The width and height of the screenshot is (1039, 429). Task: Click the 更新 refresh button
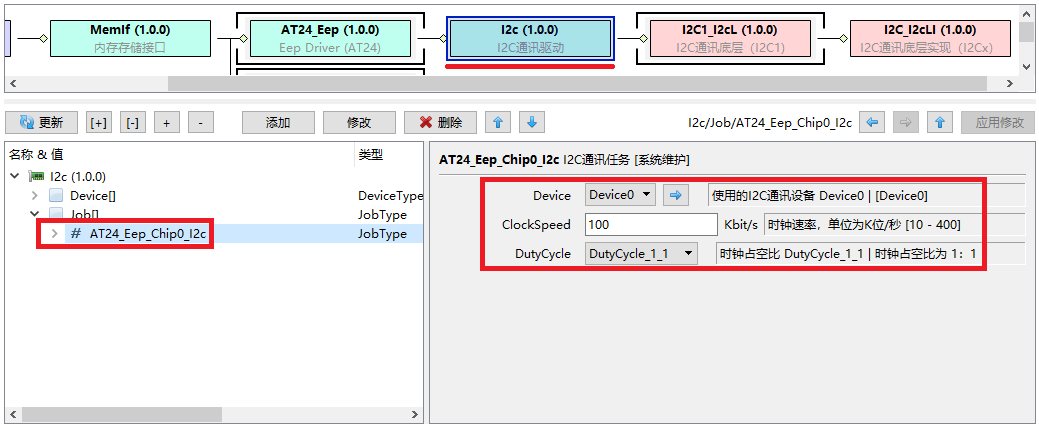[x=41, y=123]
